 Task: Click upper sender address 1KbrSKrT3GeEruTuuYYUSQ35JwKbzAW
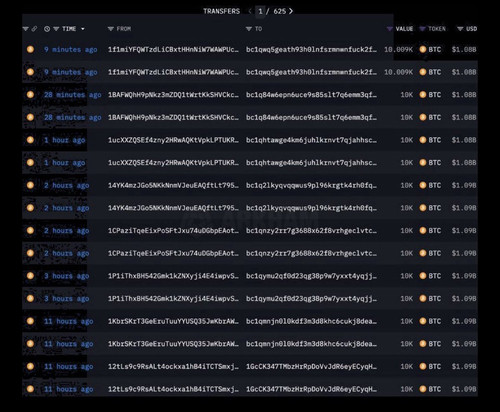(173, 321)
